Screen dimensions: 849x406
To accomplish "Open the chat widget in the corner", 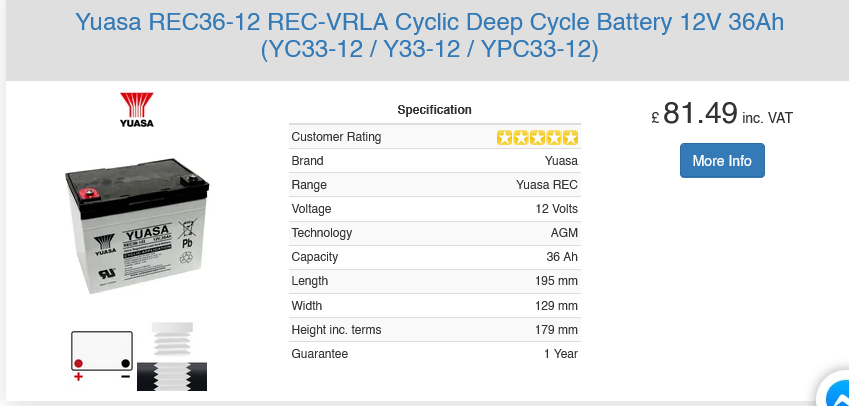I will 835,393.
